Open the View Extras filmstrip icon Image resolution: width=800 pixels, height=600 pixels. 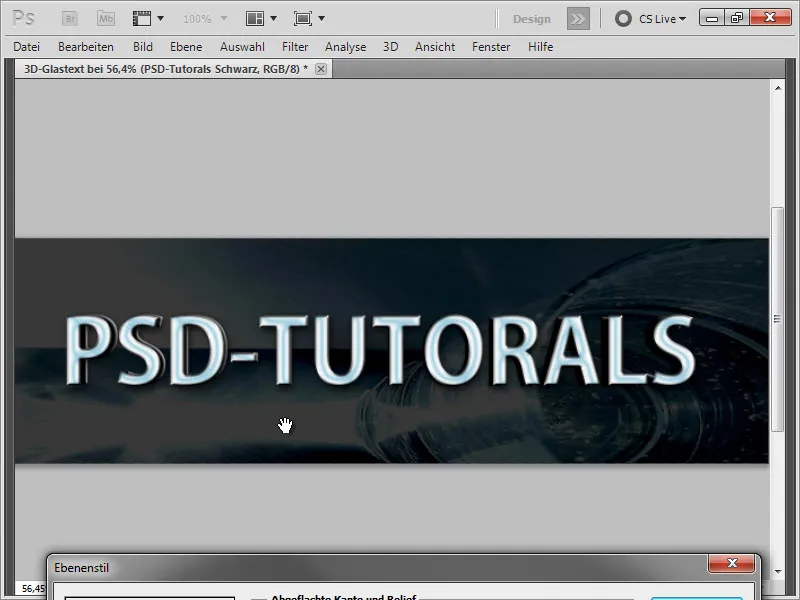pyautogui.click(x=142, y=19)
